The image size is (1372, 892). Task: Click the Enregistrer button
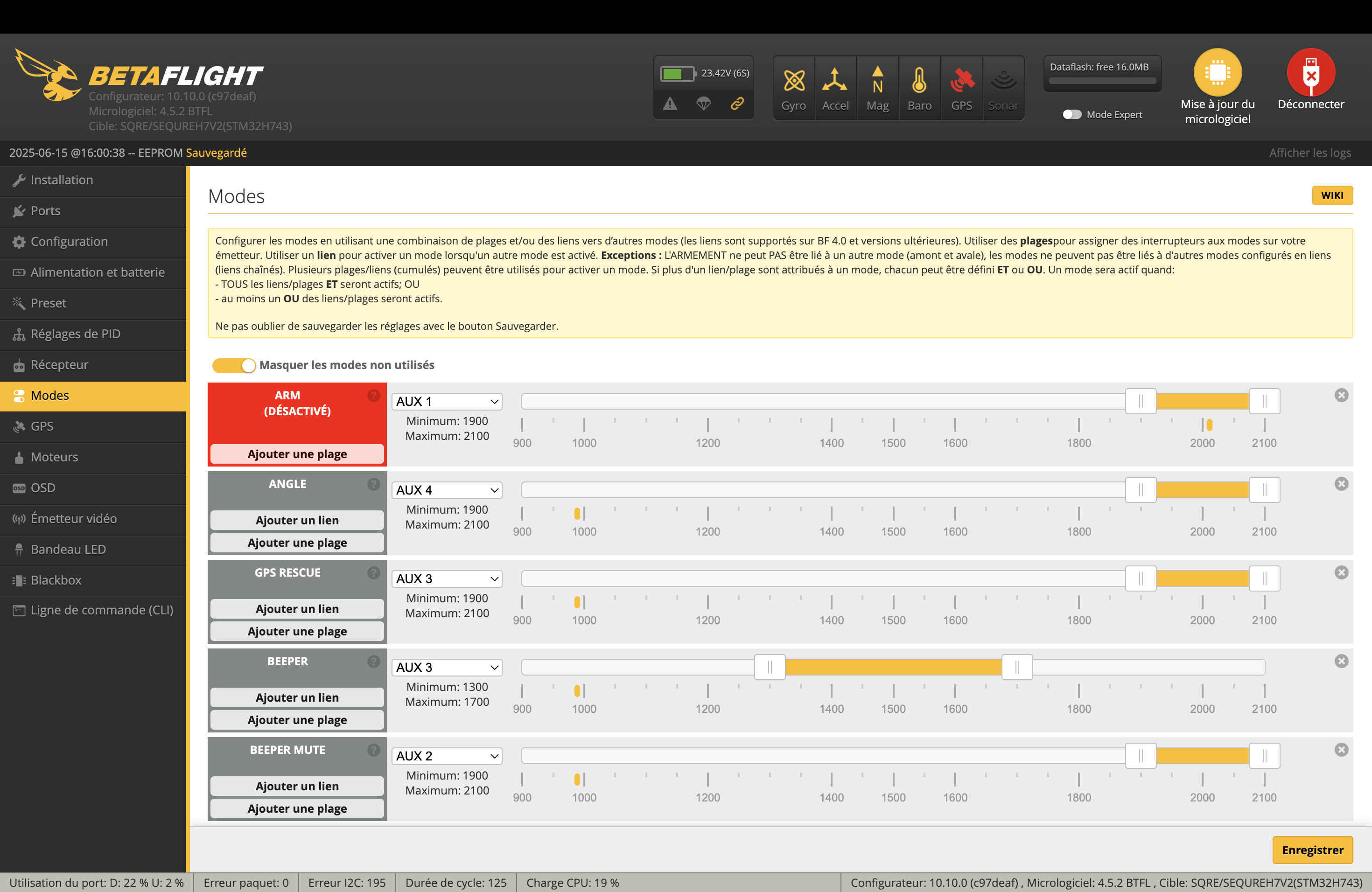[x=1312, y=850]
